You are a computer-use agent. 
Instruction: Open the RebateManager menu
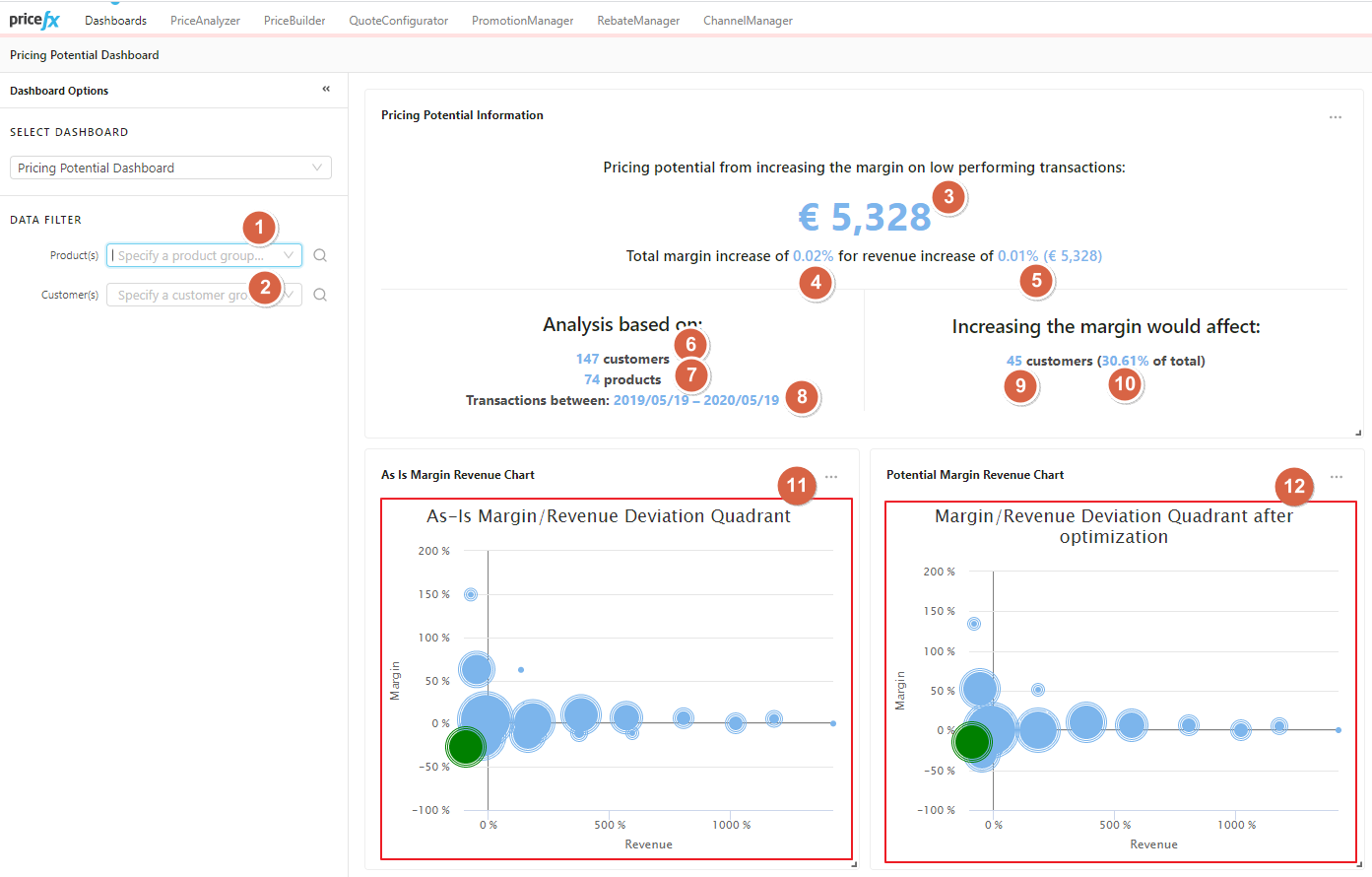[x=638, y=21]
